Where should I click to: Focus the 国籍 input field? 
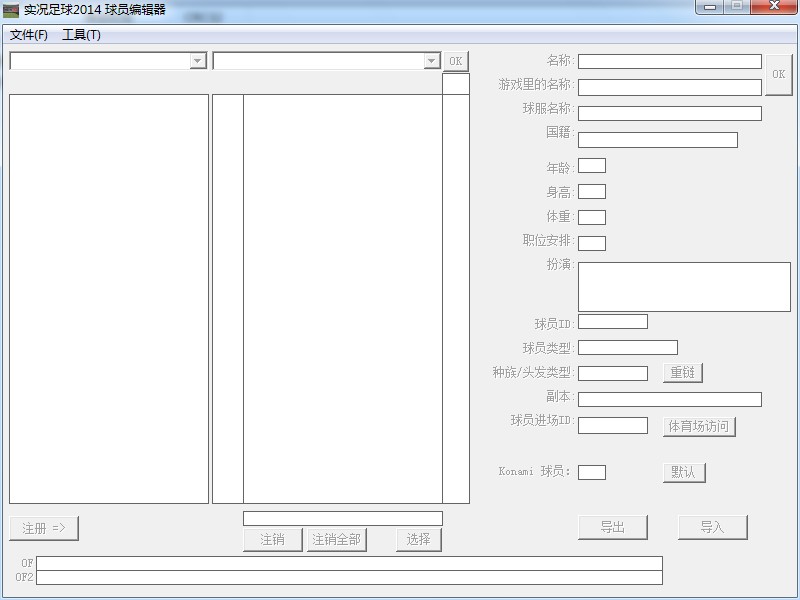(658, 140)
